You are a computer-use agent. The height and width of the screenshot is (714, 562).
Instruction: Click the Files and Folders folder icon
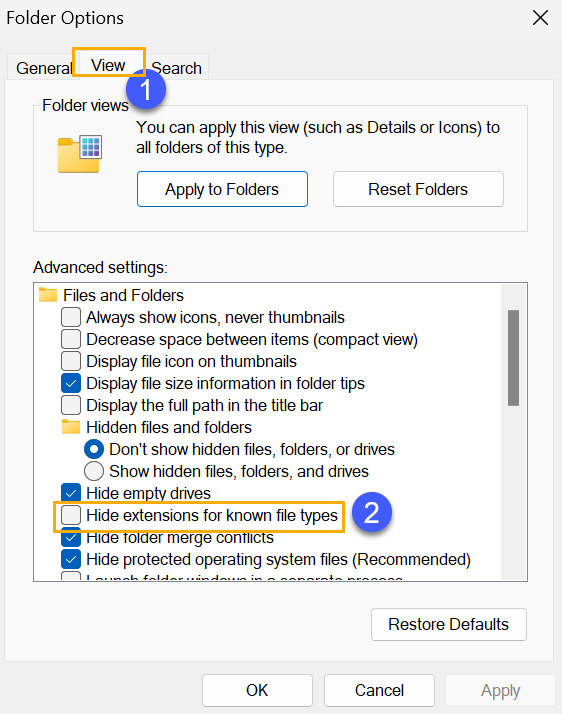point(48,295)
